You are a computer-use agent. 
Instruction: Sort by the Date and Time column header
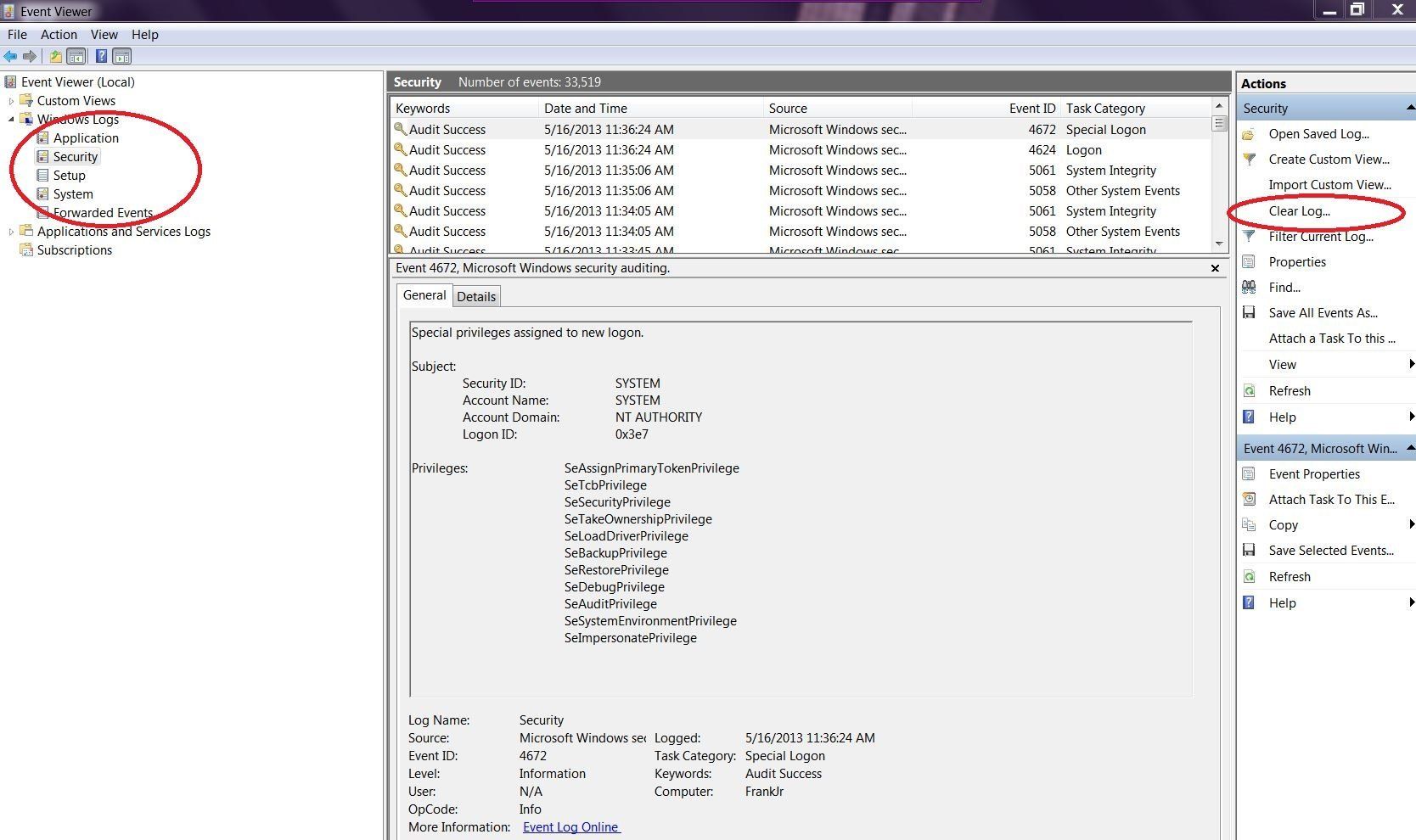coord(651,109)
